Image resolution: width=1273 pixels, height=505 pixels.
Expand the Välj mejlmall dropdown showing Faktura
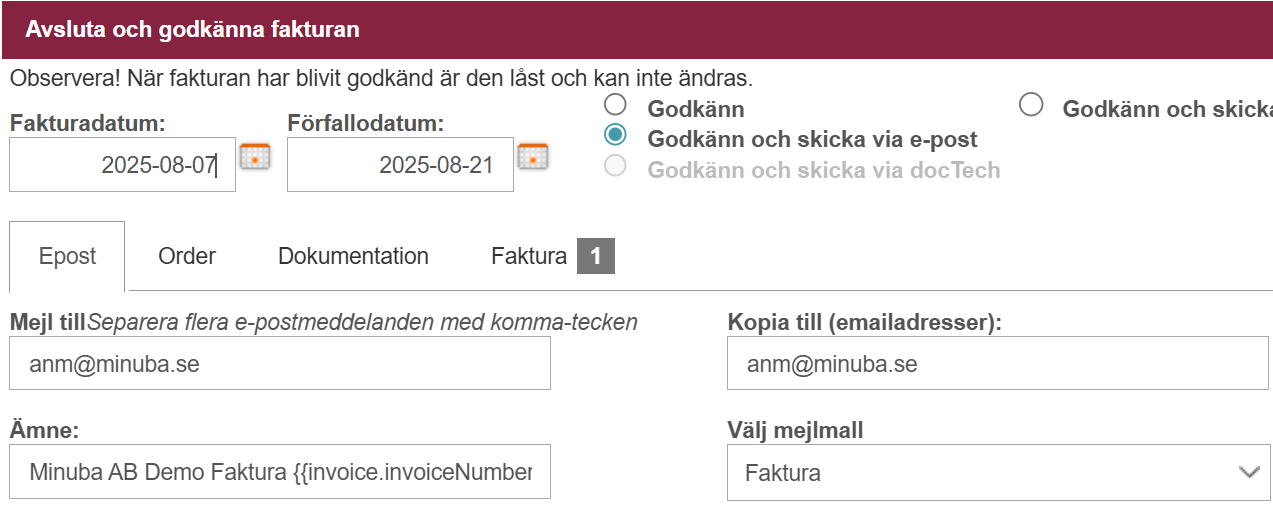click(999, 473)
